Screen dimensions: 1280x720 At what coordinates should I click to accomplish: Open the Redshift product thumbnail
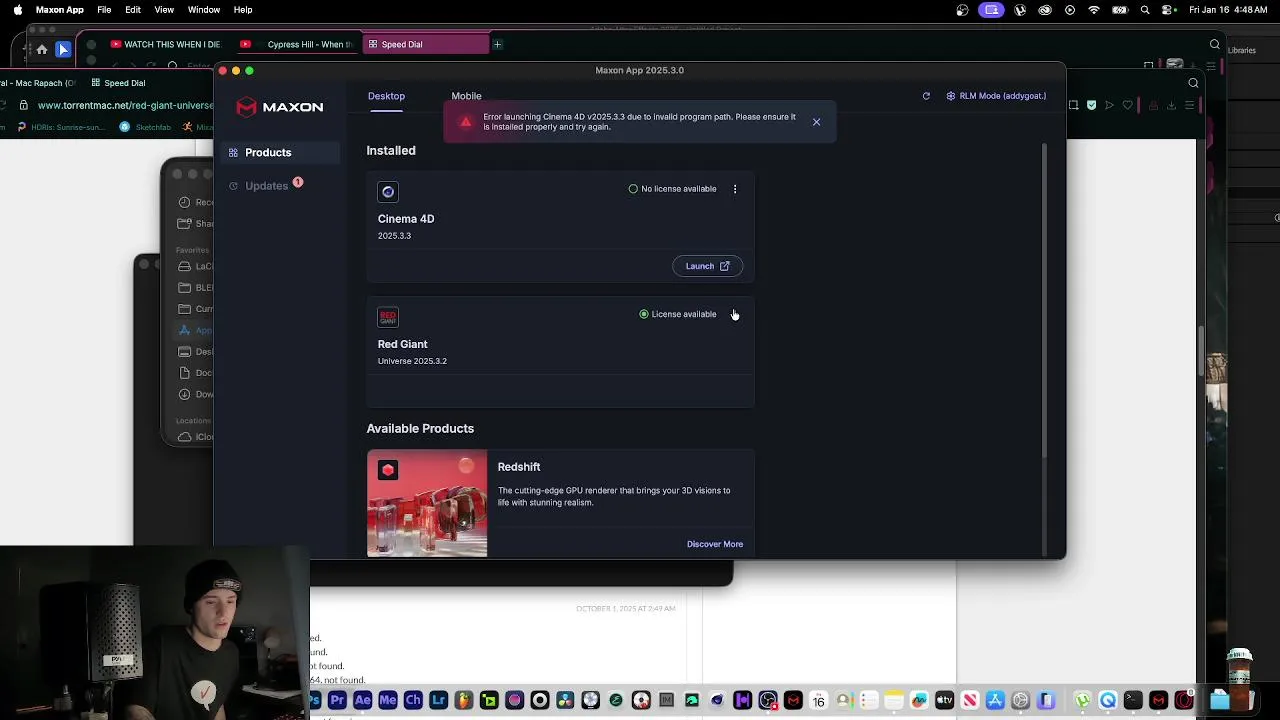coord(427,503)
